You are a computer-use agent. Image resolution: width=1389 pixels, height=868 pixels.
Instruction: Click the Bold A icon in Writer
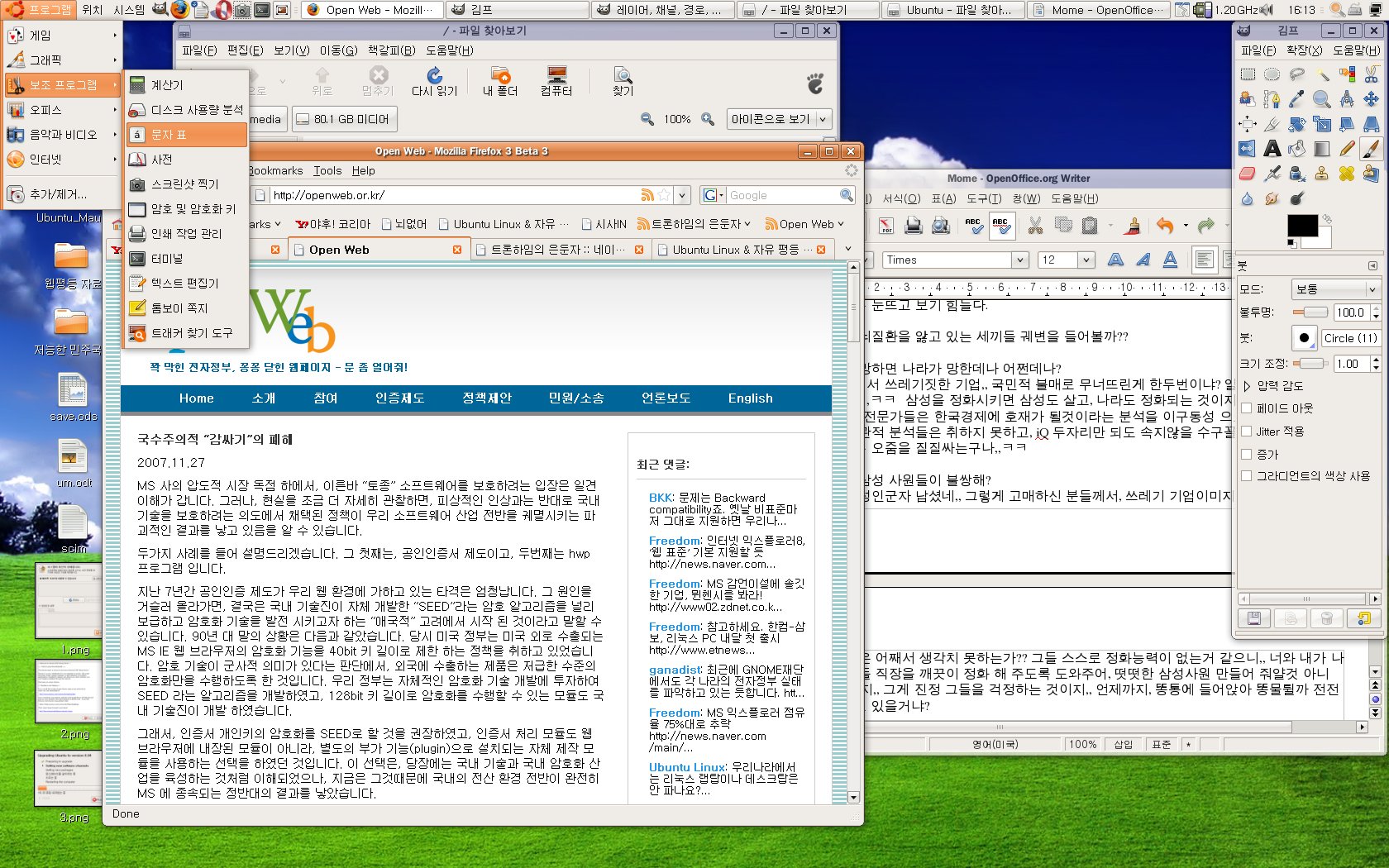[x=1115, y=260]
